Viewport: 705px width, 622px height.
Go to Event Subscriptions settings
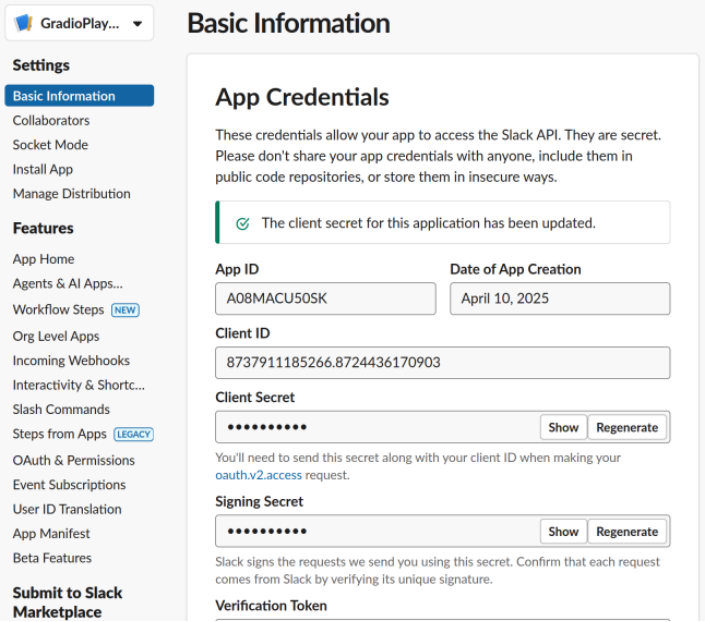(x=69, y=485)
